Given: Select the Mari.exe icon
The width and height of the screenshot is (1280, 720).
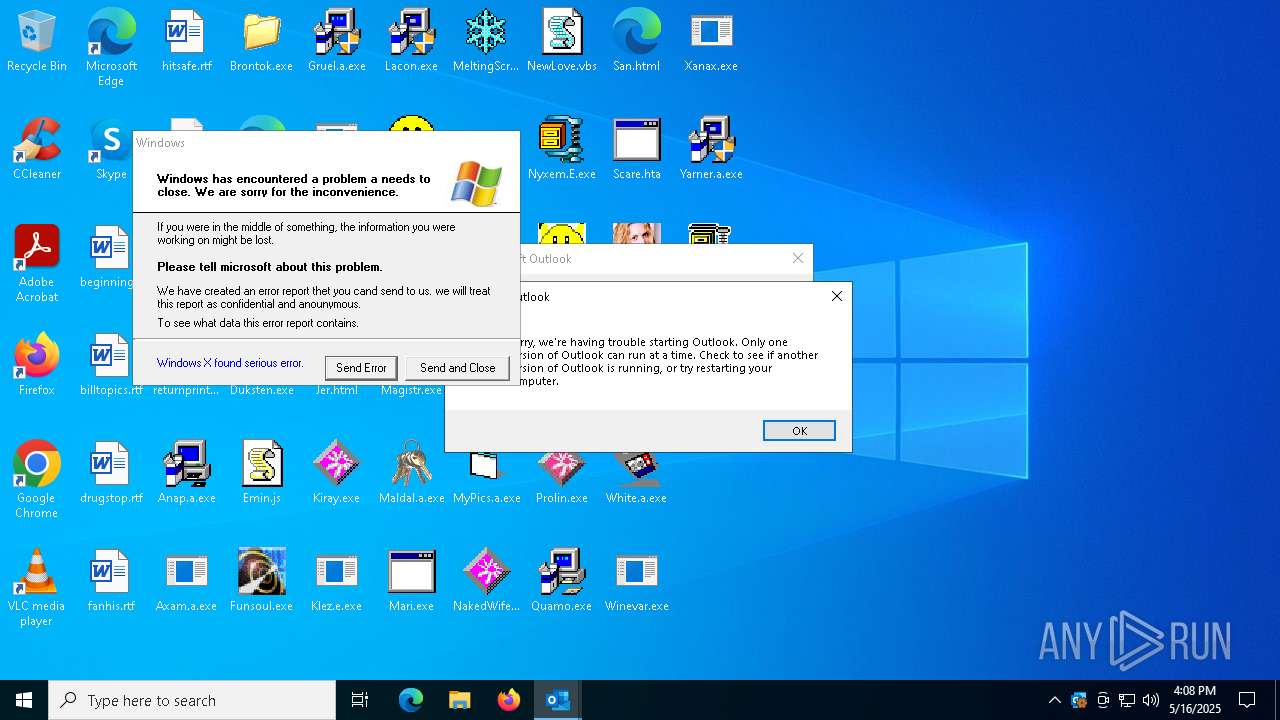Looking at the screenshot, I should pyautogui.click(x=411, y=581).
